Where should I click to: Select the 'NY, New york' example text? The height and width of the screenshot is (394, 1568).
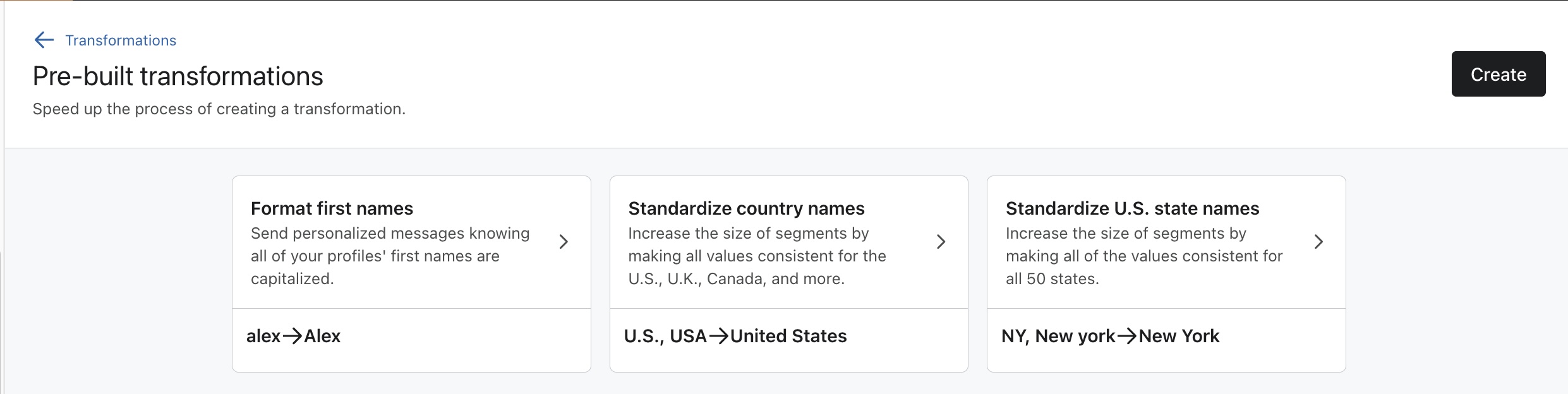(x=1058, y=336)
